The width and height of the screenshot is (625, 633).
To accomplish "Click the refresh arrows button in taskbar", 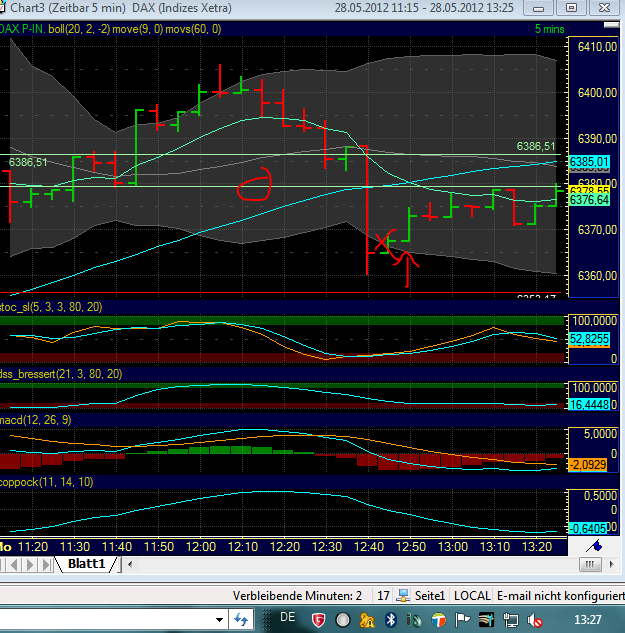I will pos(241,619).
